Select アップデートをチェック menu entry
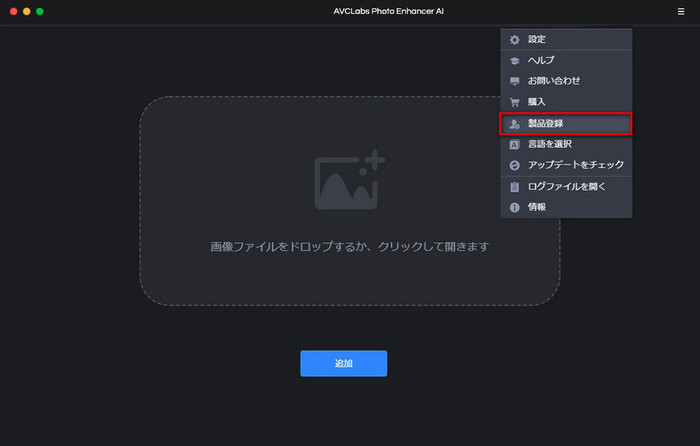 [x=566, y=165]
